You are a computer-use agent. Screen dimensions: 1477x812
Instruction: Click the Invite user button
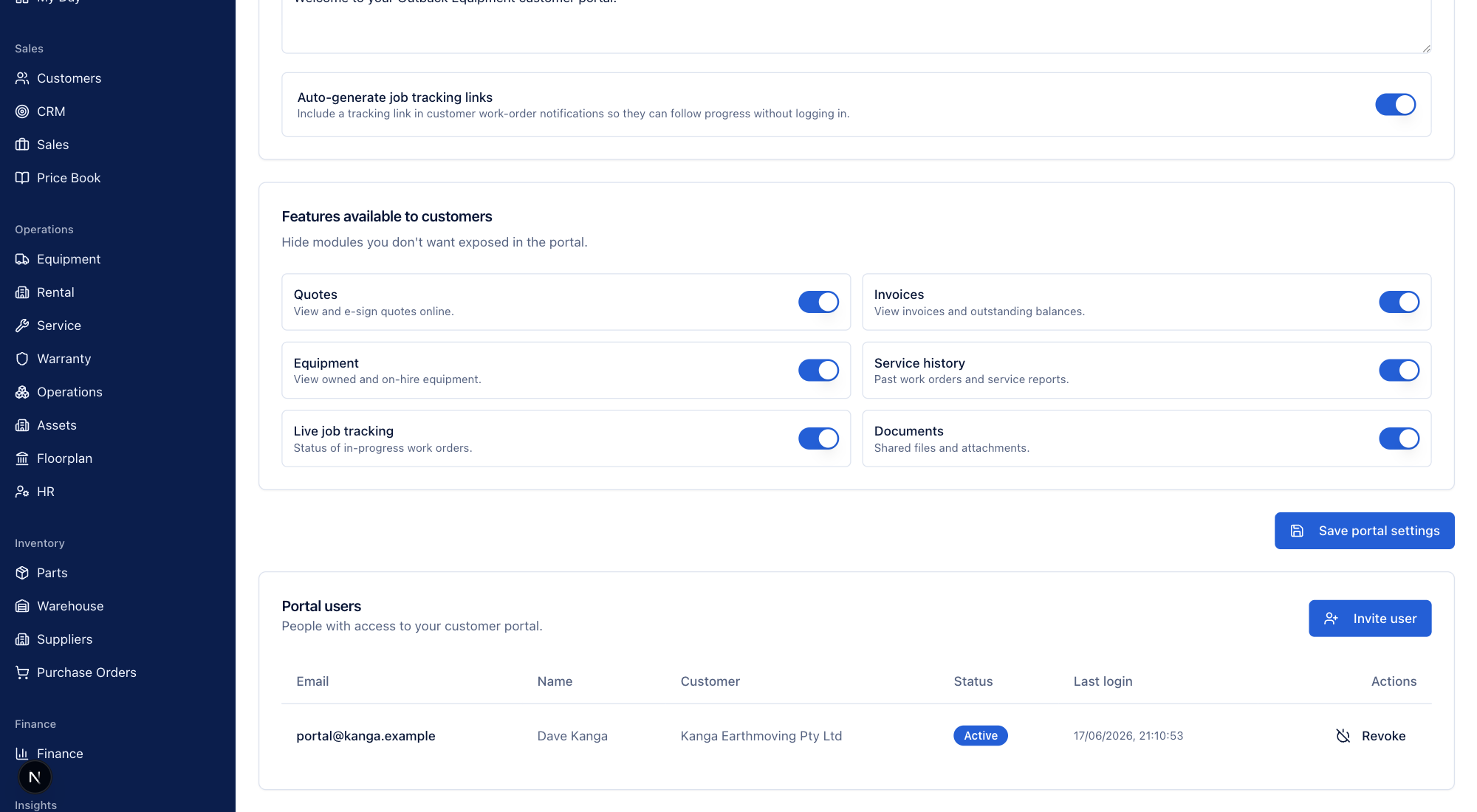click(x=1370, y=619)
